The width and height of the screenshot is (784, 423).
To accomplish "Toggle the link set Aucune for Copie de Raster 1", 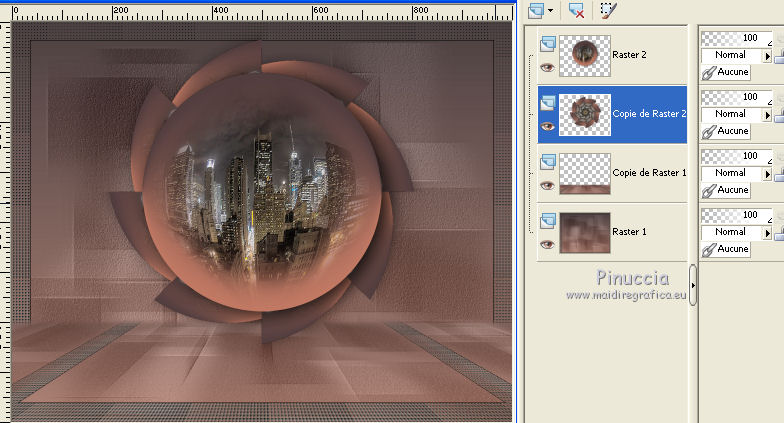I will (x=726, y=190).
